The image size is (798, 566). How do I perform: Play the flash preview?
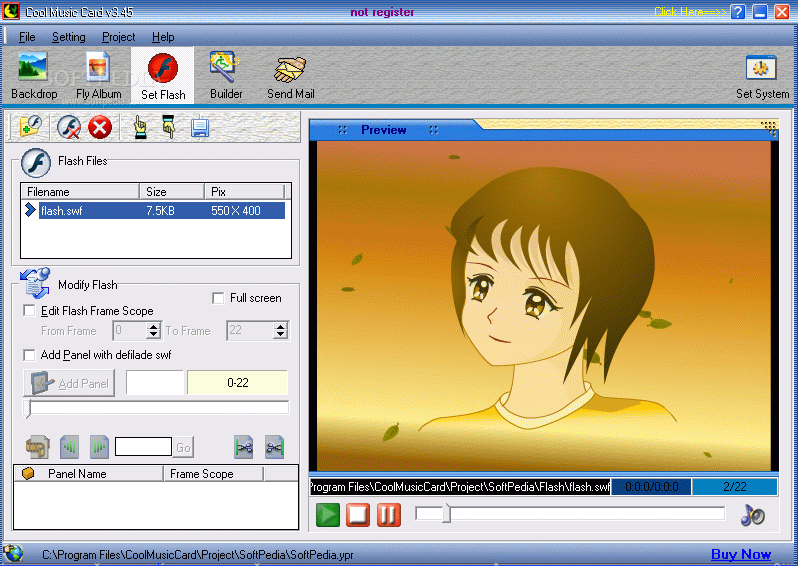327,515
